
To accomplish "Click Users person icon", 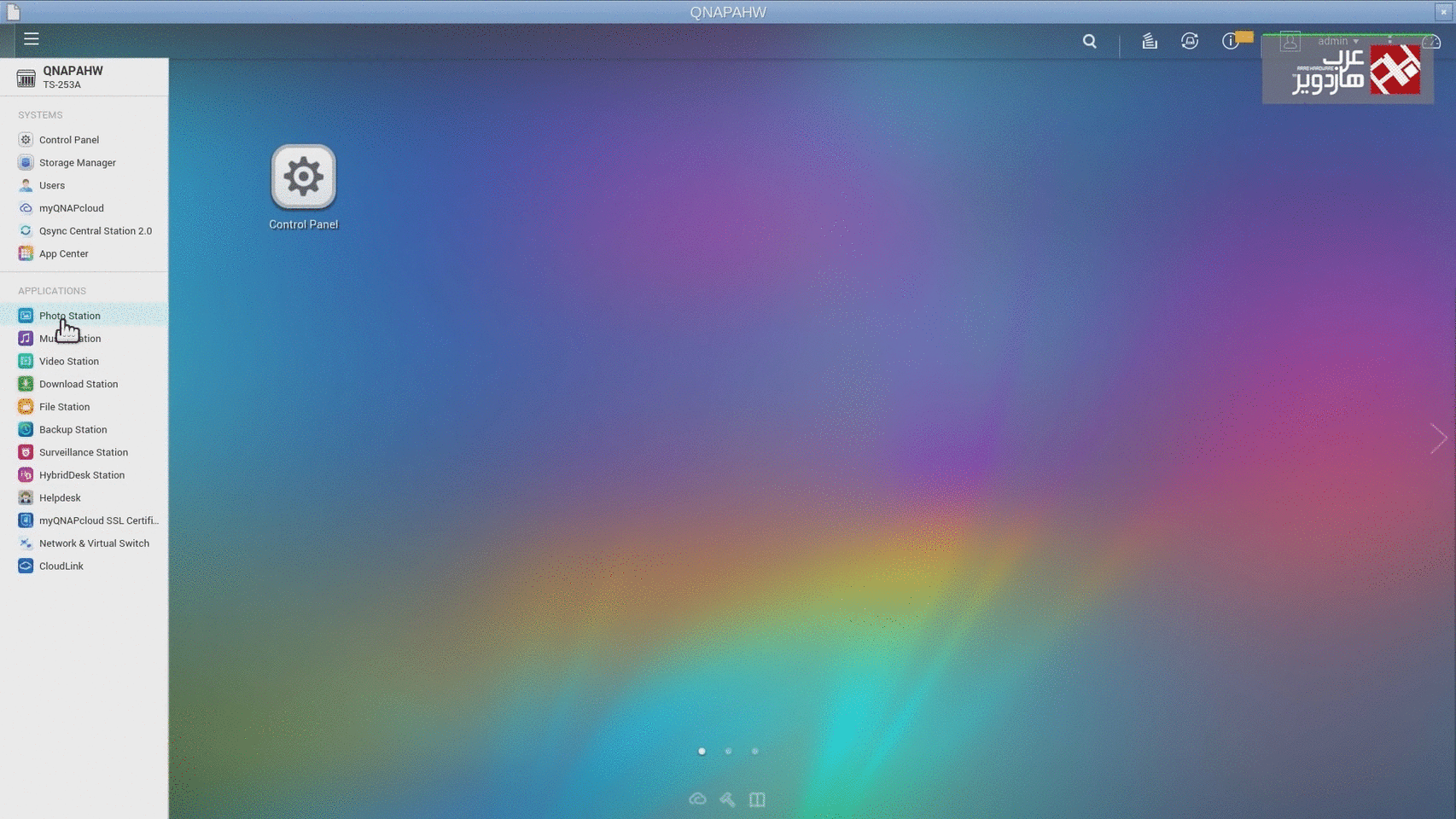I will (x=26, y=185).
